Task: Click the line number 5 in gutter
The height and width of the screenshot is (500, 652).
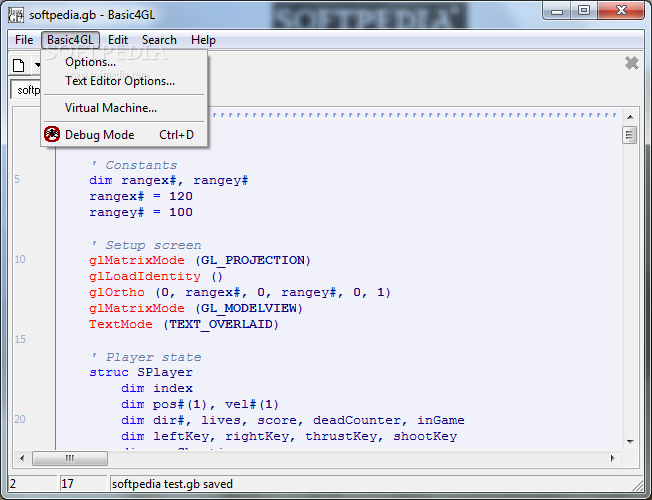Action: 17,179
